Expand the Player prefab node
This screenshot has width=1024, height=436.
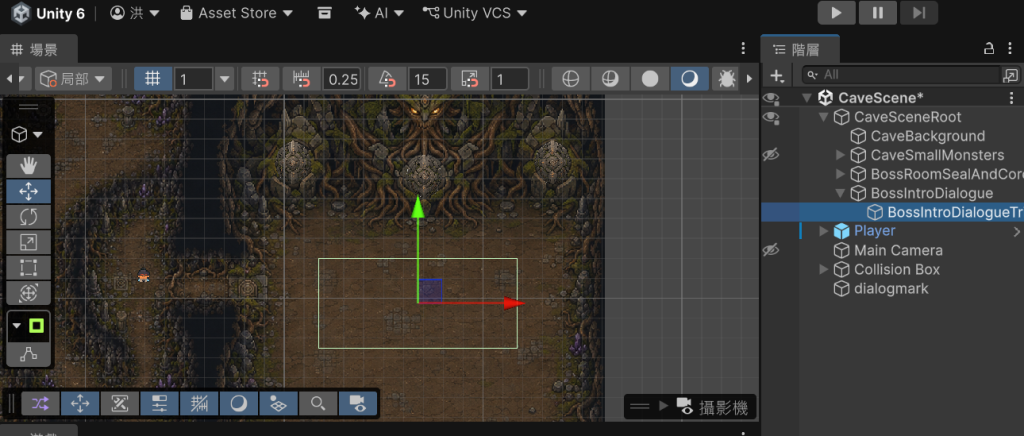pos(824,231)
